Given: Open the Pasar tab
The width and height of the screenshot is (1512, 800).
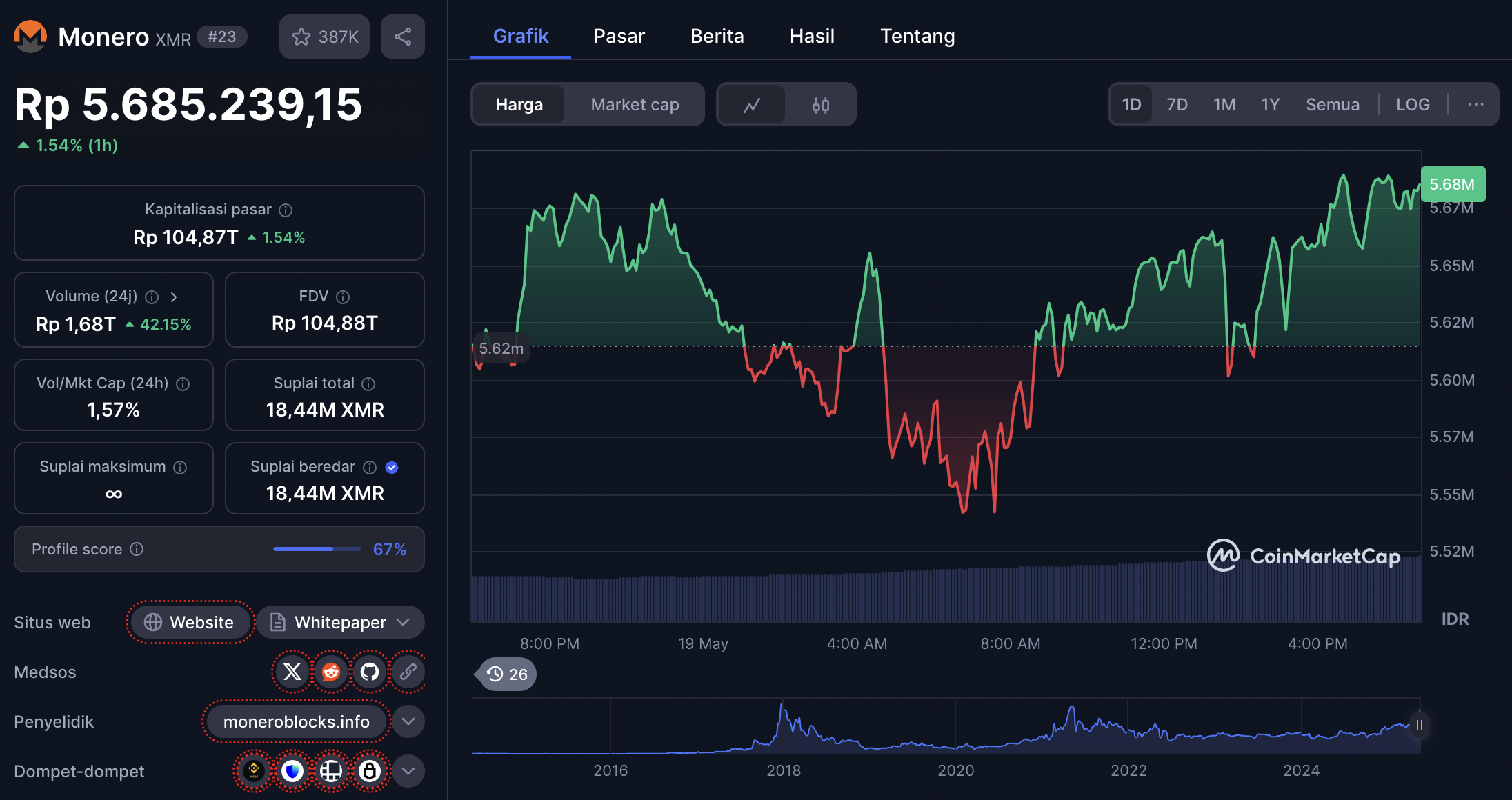Looking at the screenshot, I should (x=619, y=36).
